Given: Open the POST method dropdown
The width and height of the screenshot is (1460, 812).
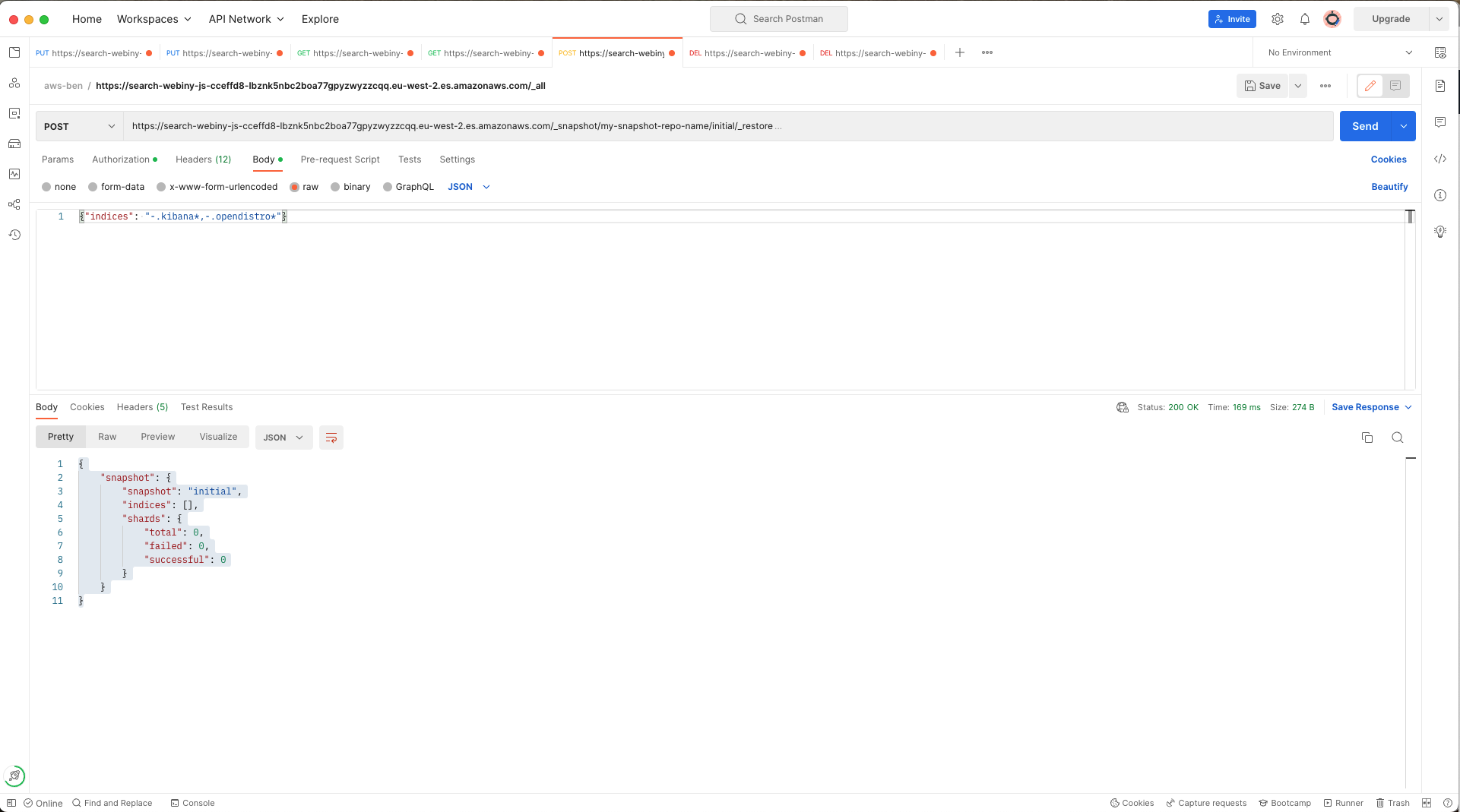Looking at the screenshot, I should pyautogui.click(x=79, y=126).
